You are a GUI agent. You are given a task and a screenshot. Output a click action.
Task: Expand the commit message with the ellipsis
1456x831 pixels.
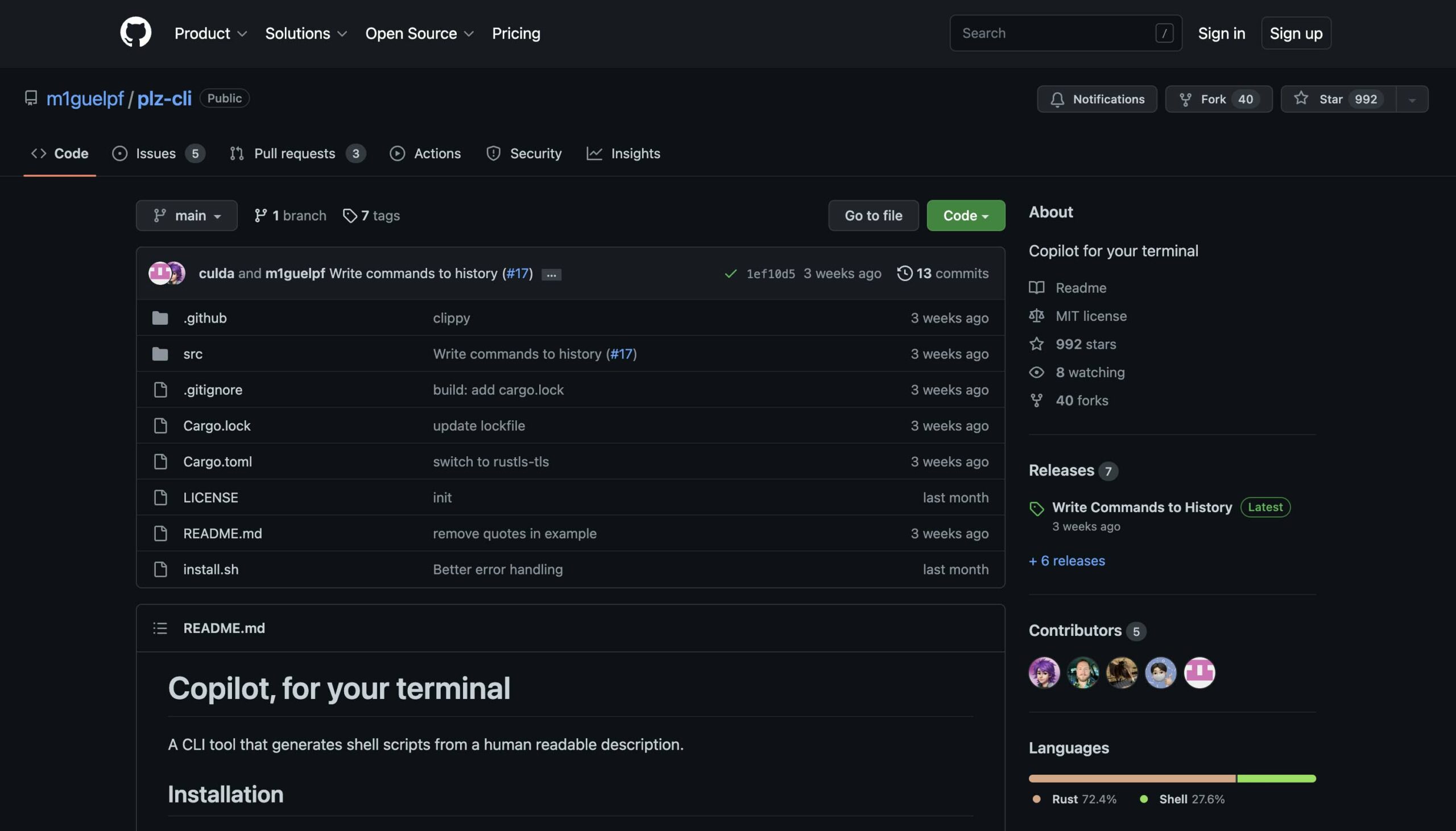pos(551,275)
